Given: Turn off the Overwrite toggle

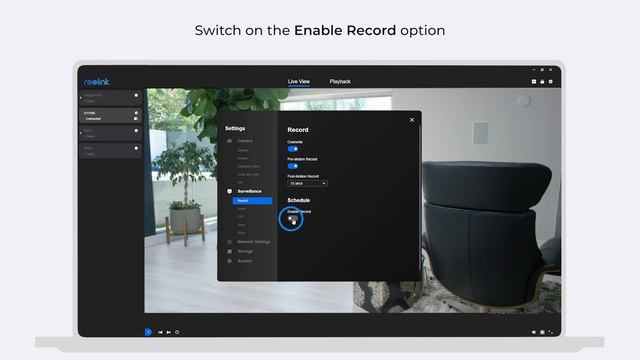Looking at the screenshot, I should 293,149.
